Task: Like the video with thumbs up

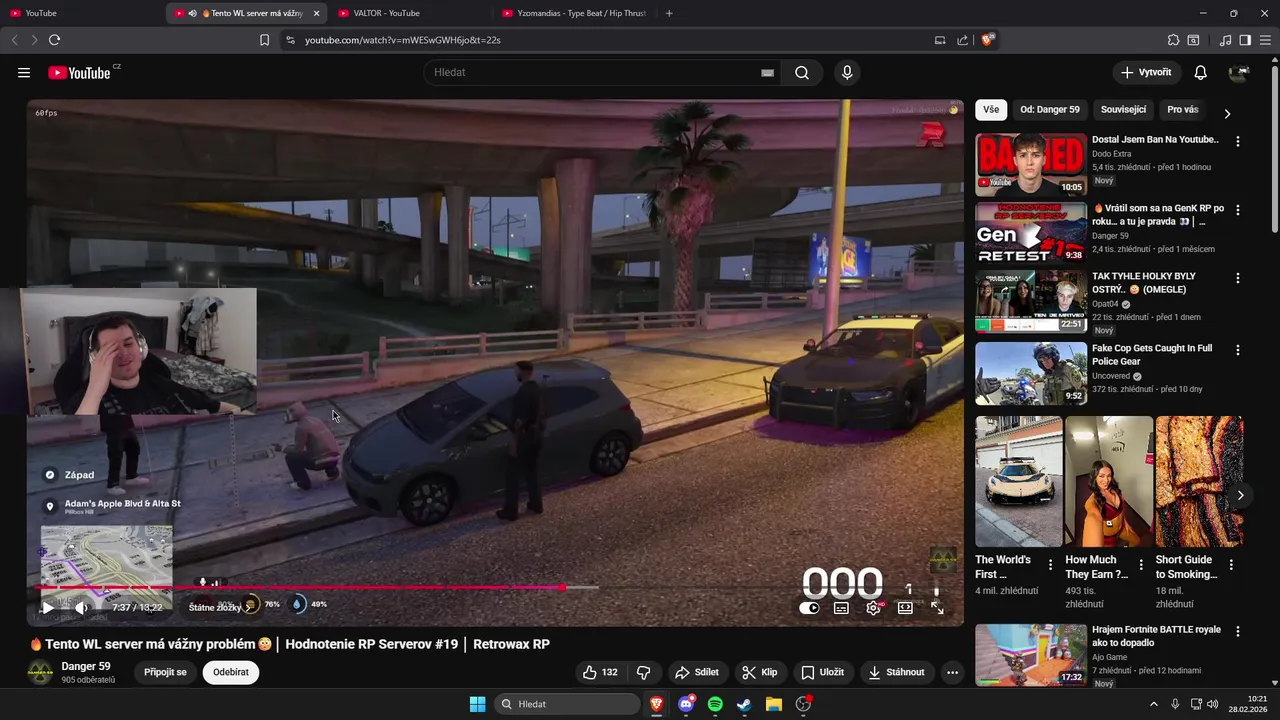Action: pos(600,672)
